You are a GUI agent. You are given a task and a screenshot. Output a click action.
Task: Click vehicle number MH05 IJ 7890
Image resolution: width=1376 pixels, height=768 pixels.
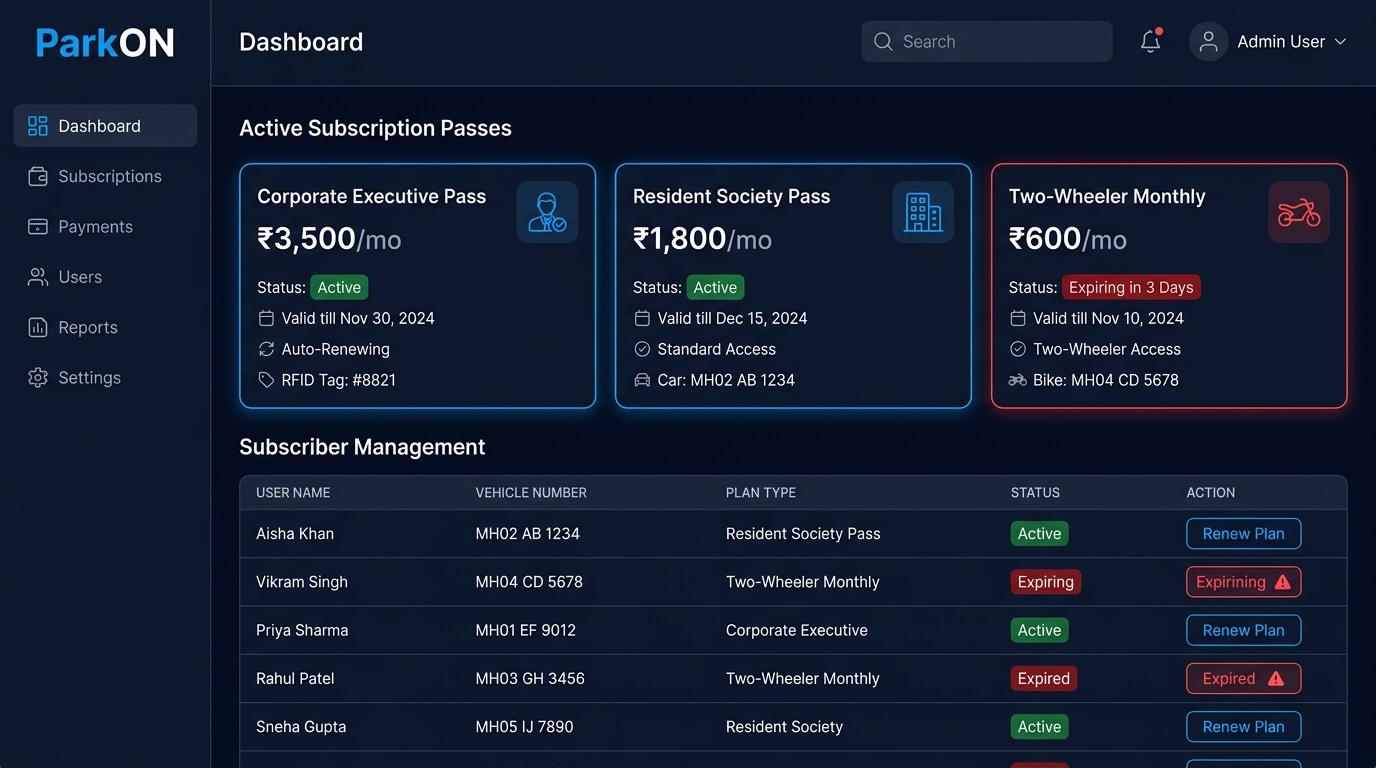pyautogui.click(x=524, y=727)
